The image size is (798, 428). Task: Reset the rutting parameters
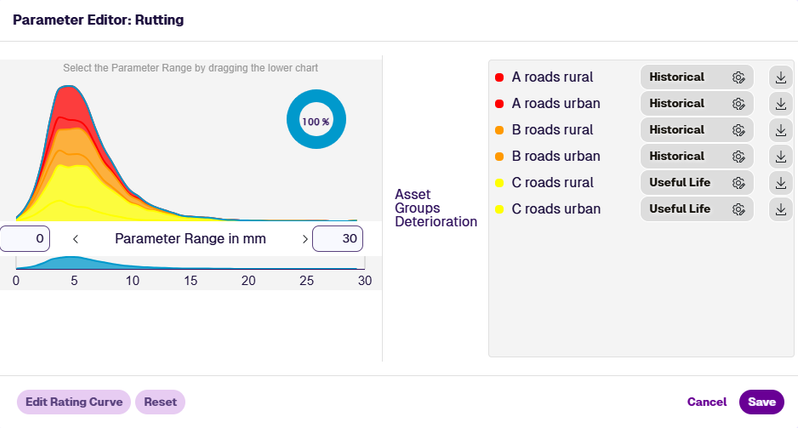[160, 402]
